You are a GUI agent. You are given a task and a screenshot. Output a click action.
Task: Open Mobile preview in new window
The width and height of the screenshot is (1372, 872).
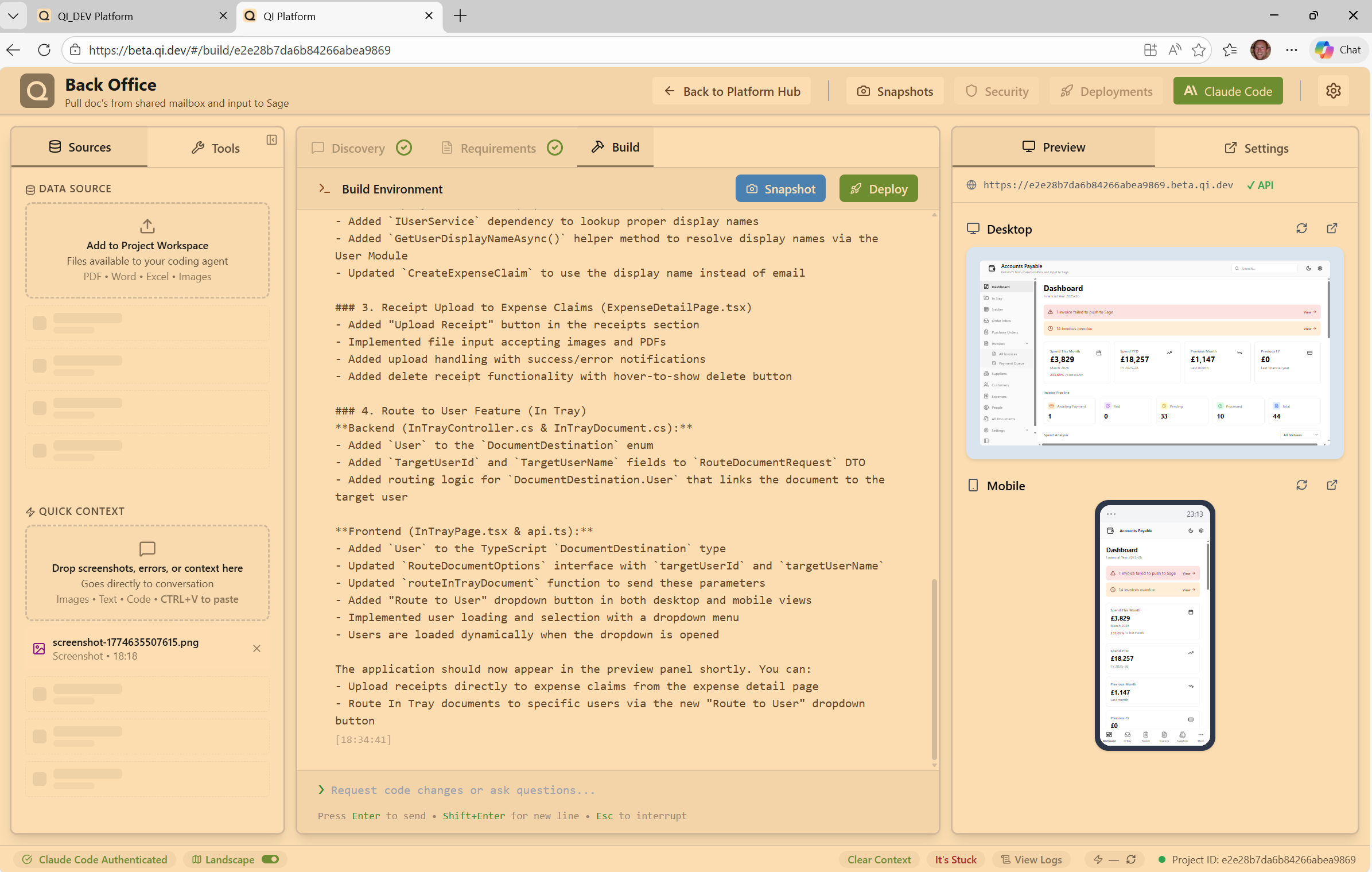[x=1332, y=485]
